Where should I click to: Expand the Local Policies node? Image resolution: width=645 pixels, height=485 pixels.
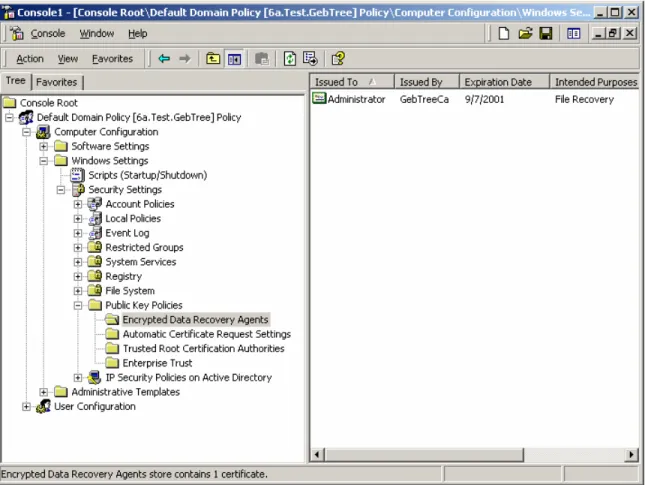78,219
